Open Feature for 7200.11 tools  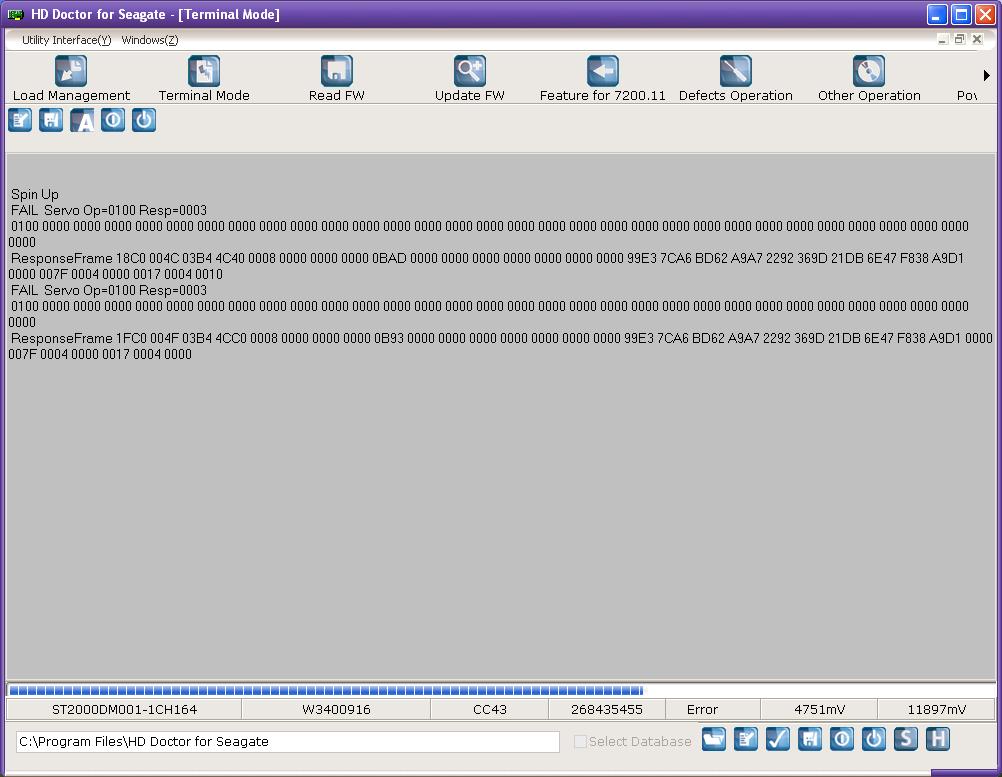tap(603, 79)
